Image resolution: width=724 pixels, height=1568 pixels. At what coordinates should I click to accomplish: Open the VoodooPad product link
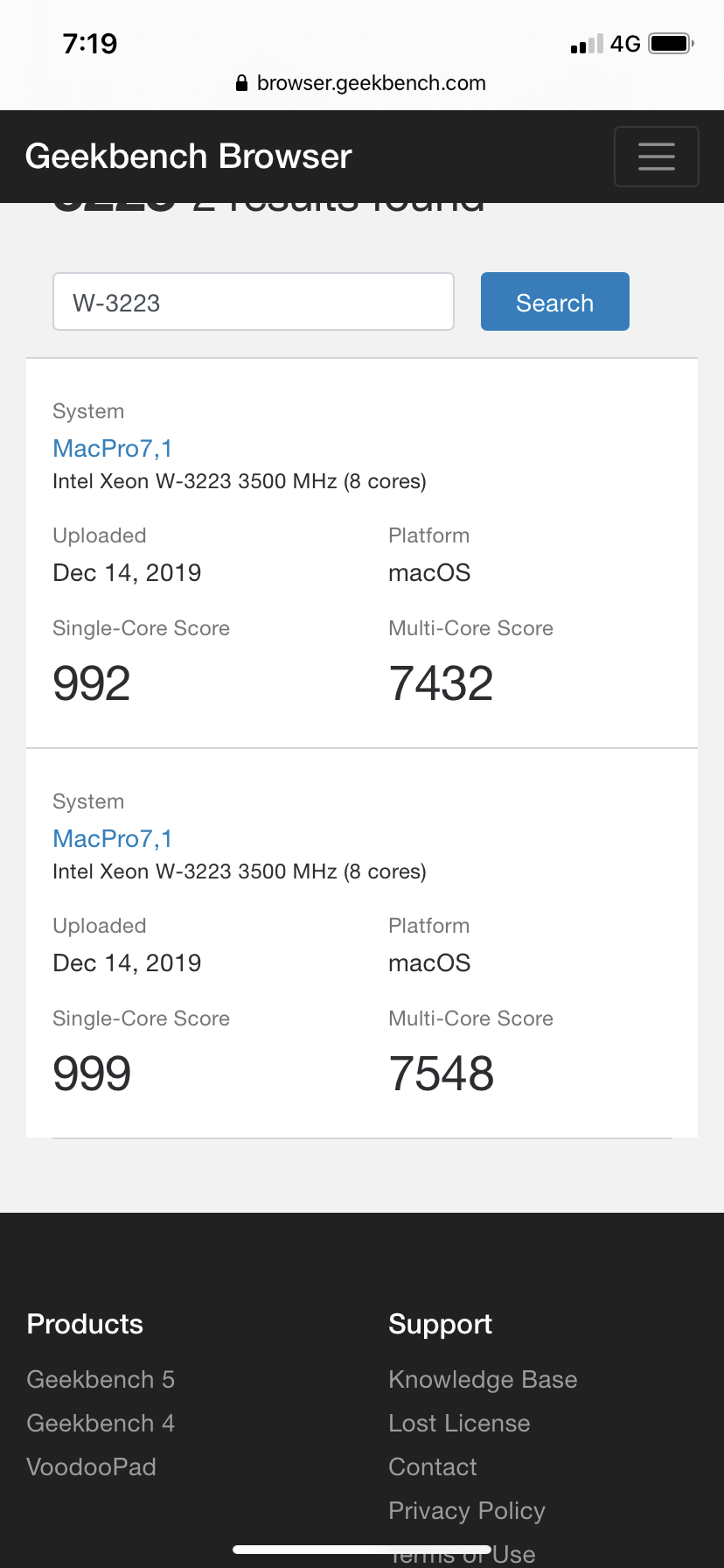point(91,1466)
